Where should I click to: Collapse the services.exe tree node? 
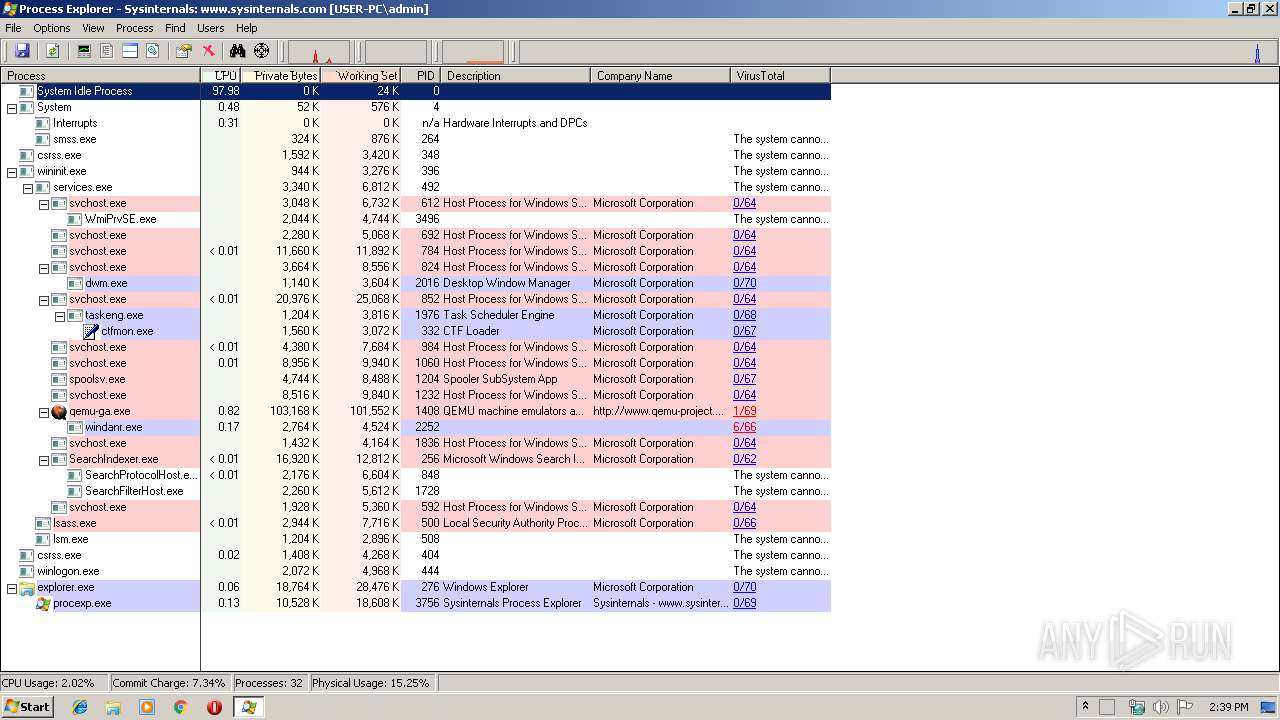[x=28, y=187]
